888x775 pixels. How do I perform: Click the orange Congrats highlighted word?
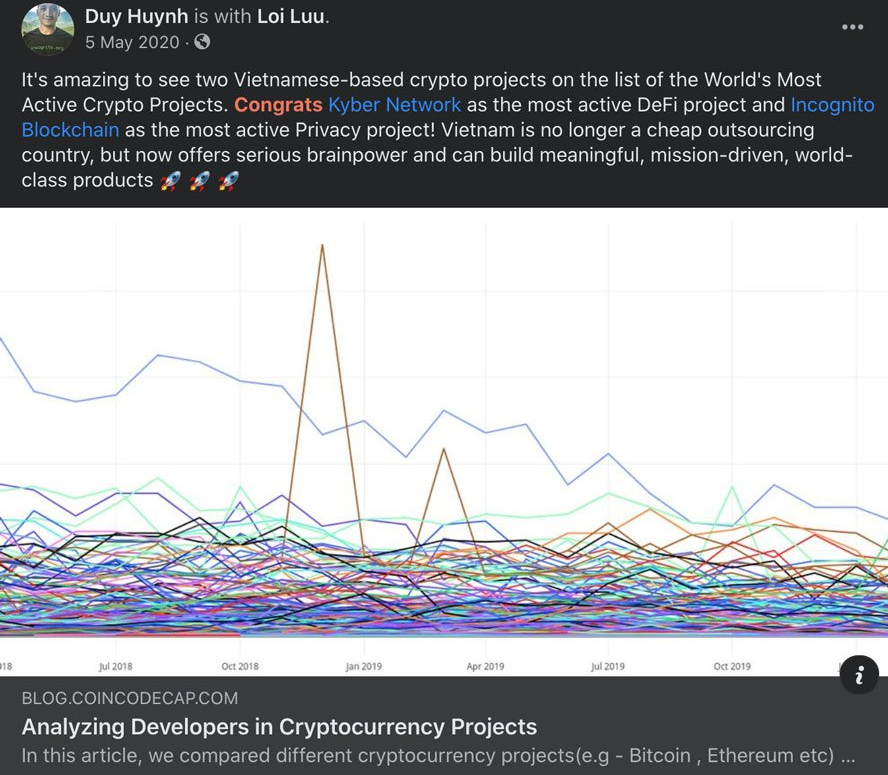coord(278,105)
